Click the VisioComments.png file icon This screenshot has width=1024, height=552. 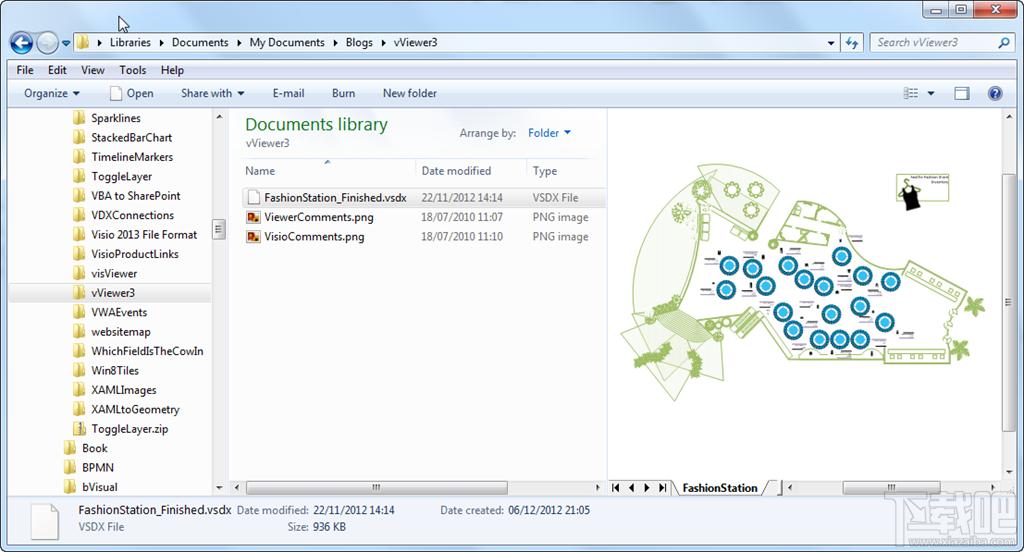coord(253,236)
